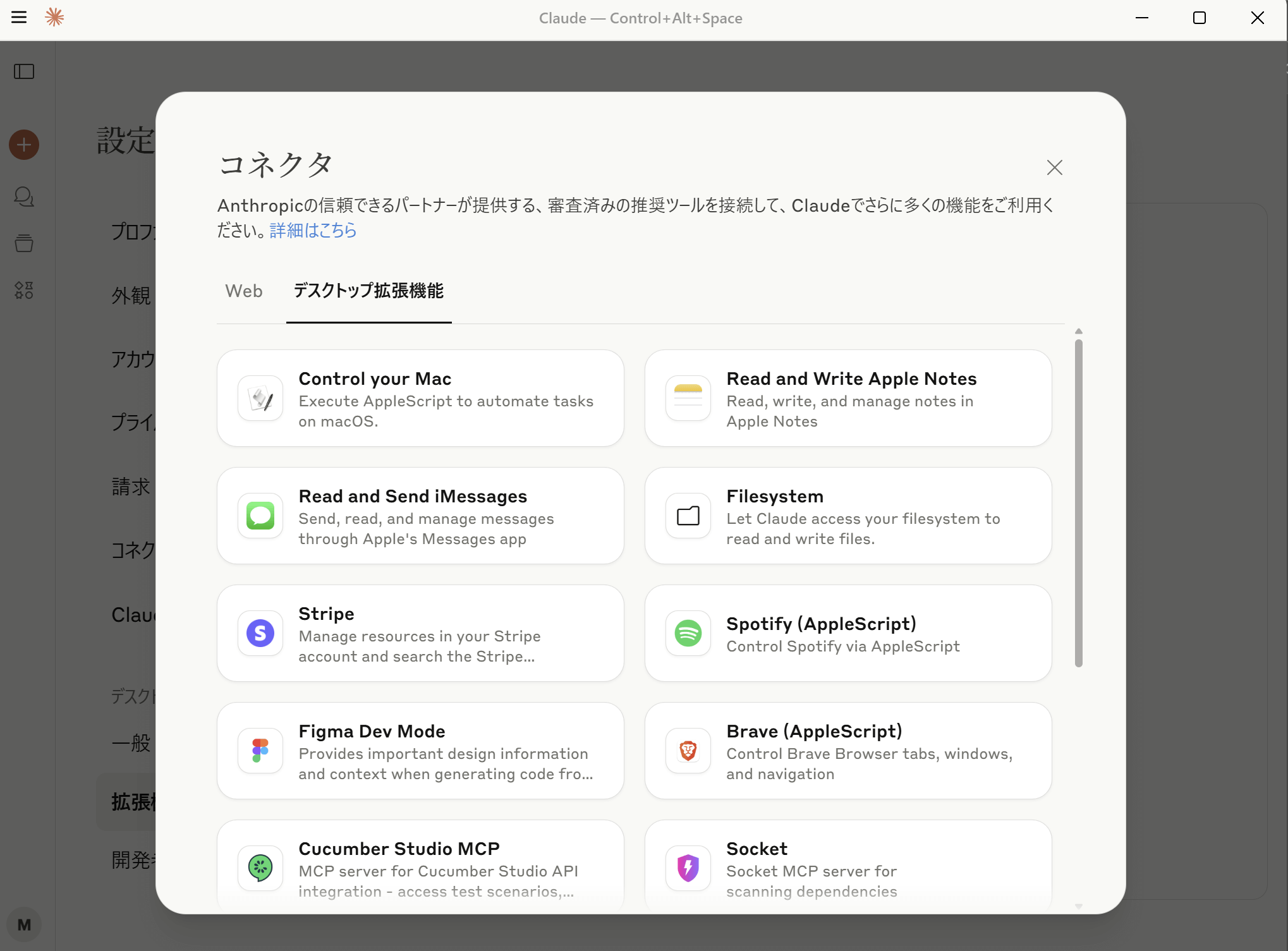
Task: Close the Claude window
Action: pyautogui.click(x=1258, y=18)
